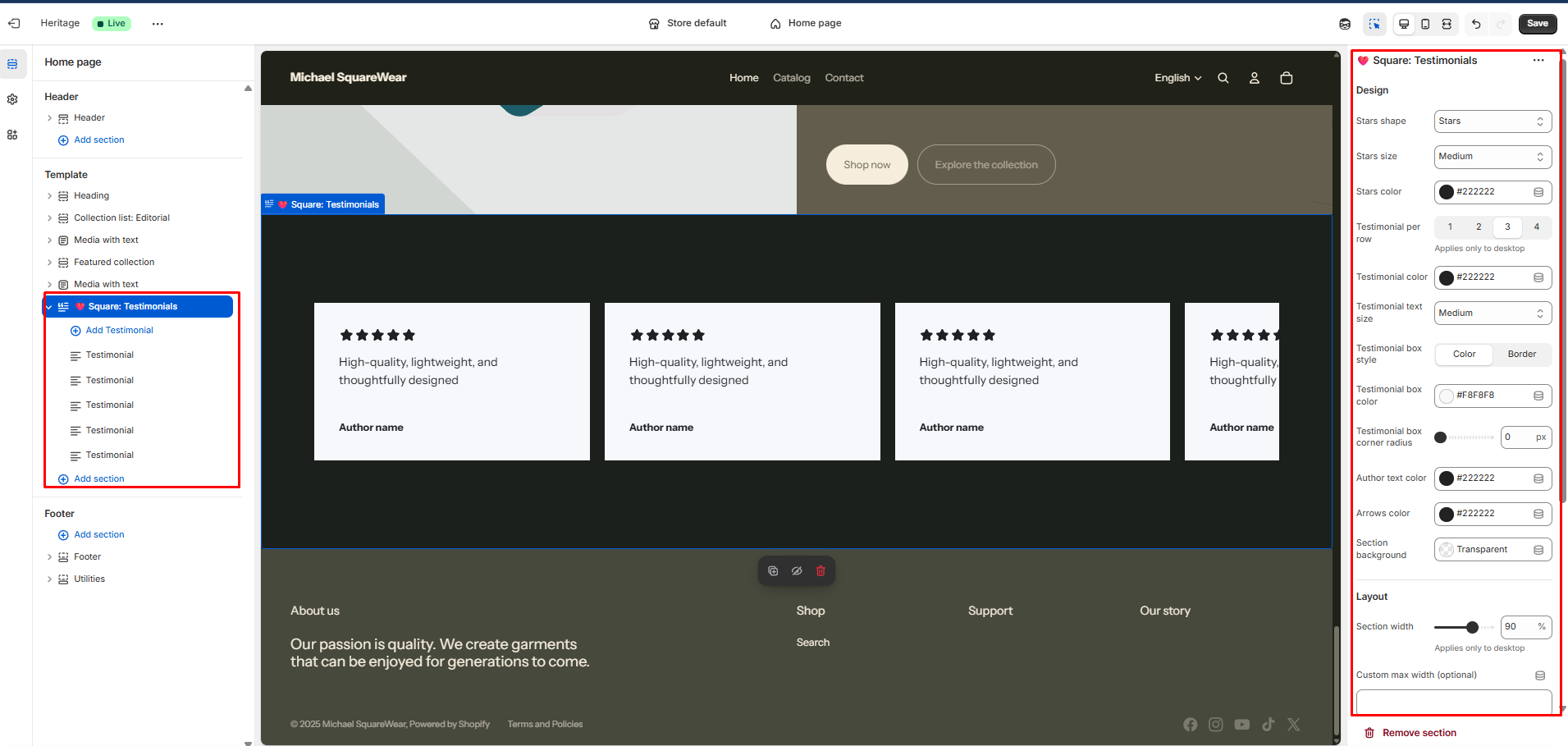Click dynamic source icon for Stars color
Screen dimensions: 1568x746
(x=1538, y=192)
